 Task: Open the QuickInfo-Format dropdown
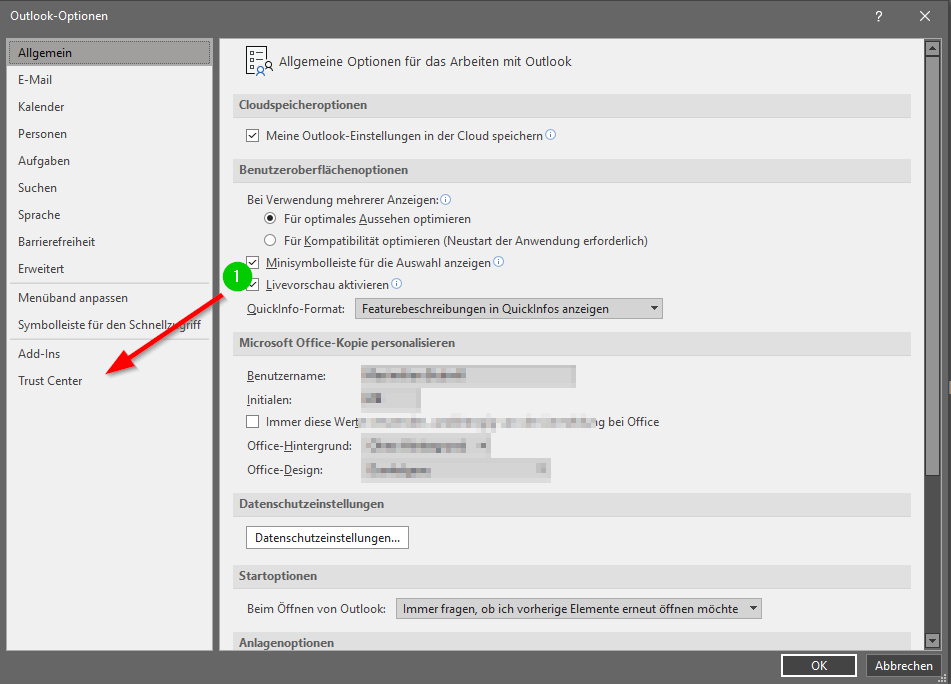509,309
